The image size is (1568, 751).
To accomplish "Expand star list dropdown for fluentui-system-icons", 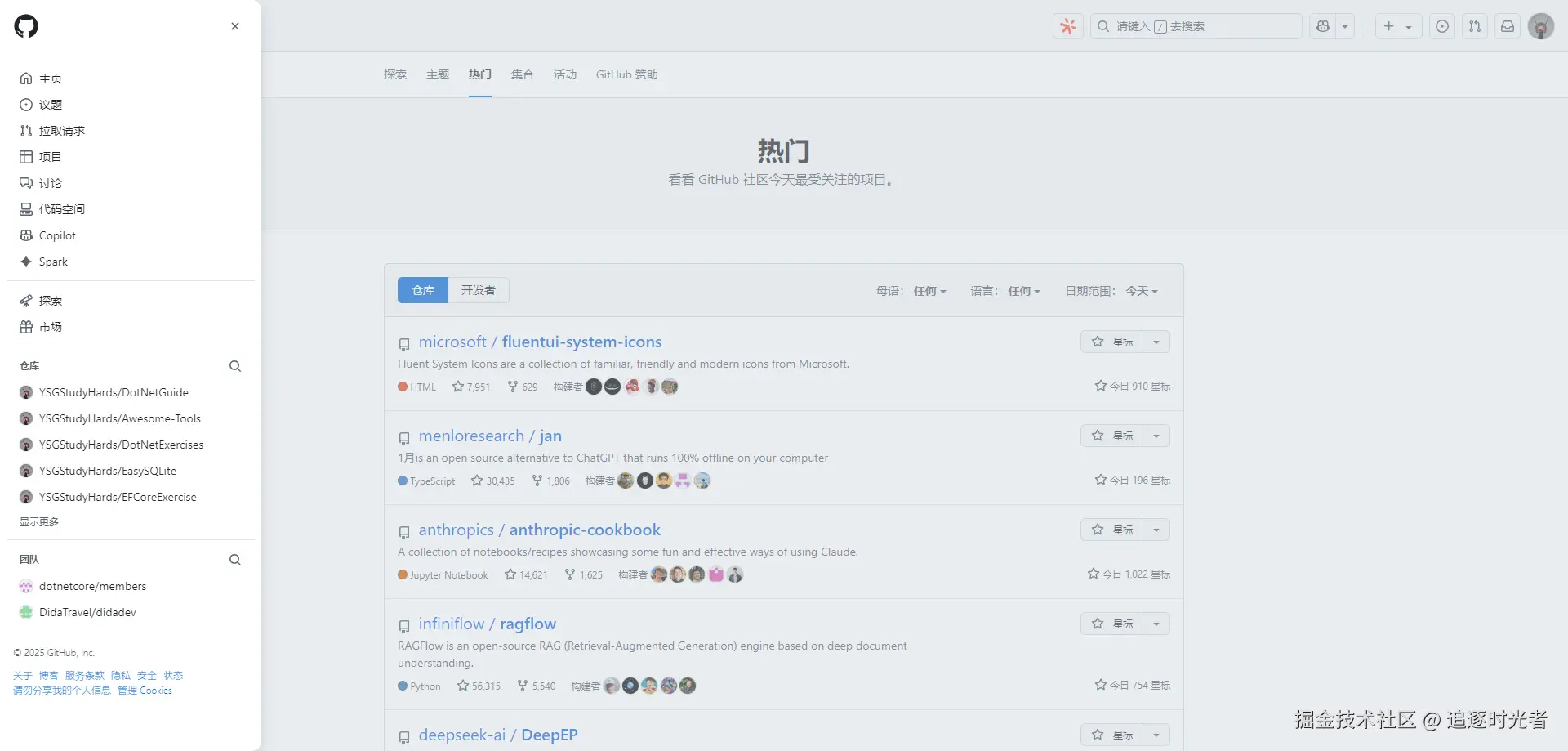I will point(1156,342).
